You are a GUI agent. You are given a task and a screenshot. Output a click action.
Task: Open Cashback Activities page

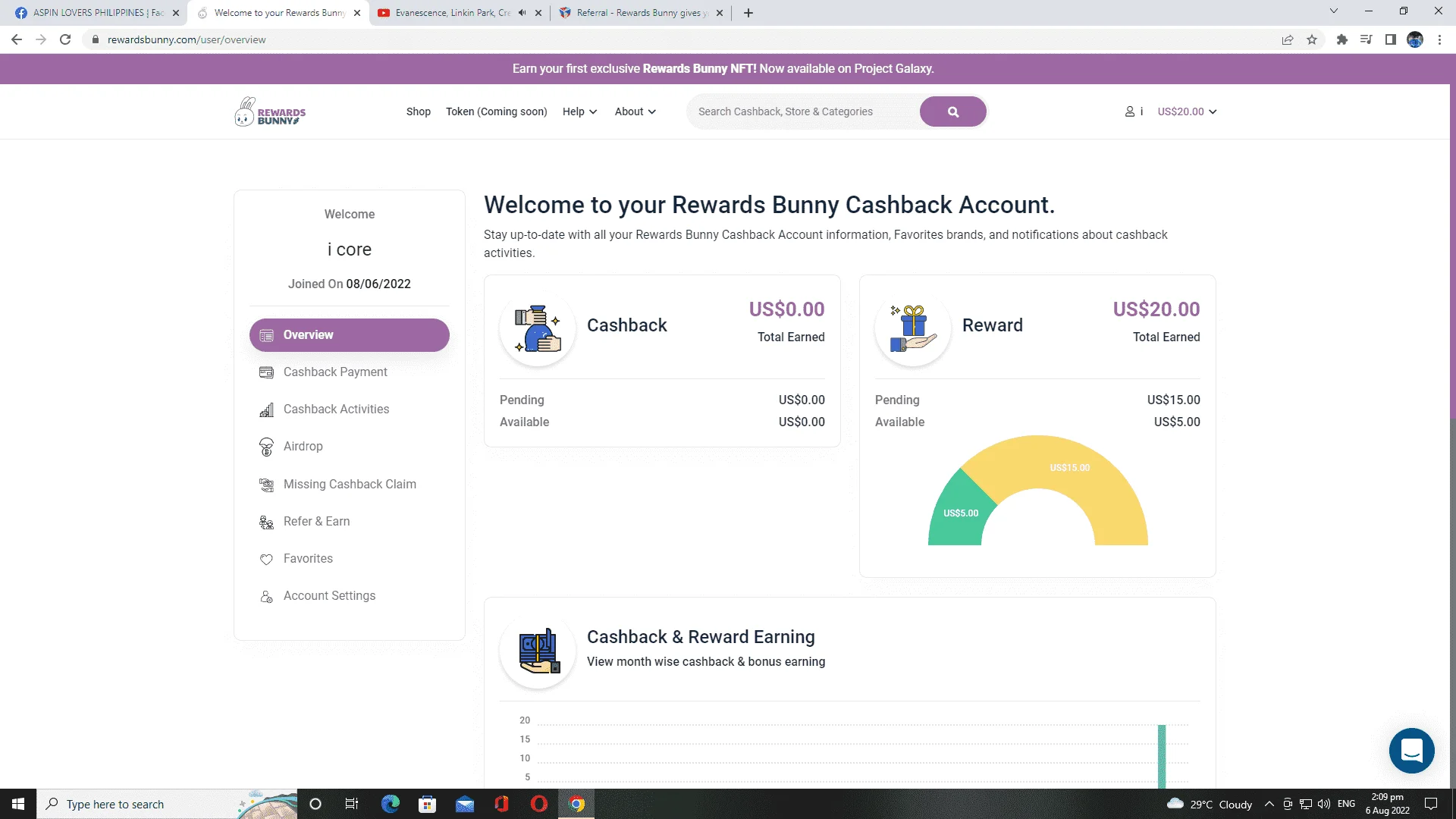tap(336, 409)
